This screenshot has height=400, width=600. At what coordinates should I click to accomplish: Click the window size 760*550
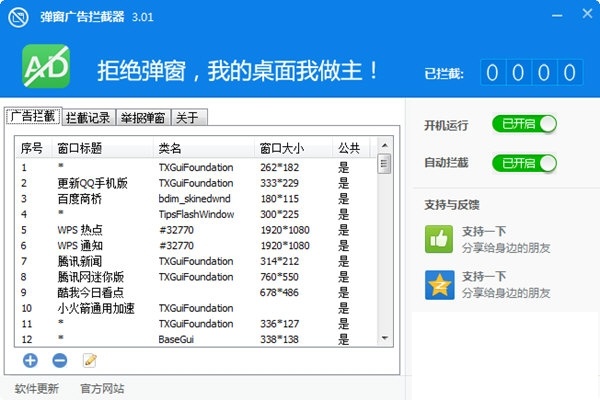(x=279, y=277)
